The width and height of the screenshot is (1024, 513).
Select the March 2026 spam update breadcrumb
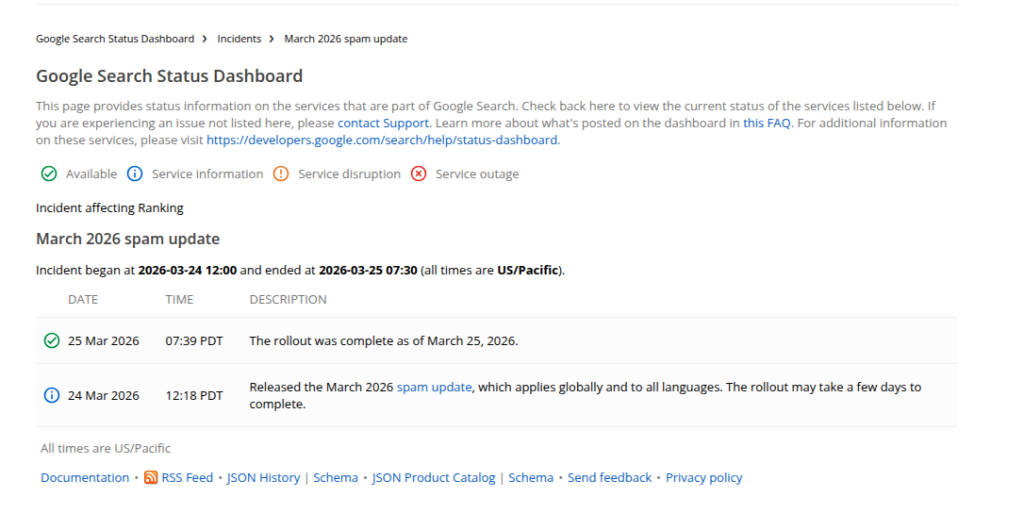point(345,39)
